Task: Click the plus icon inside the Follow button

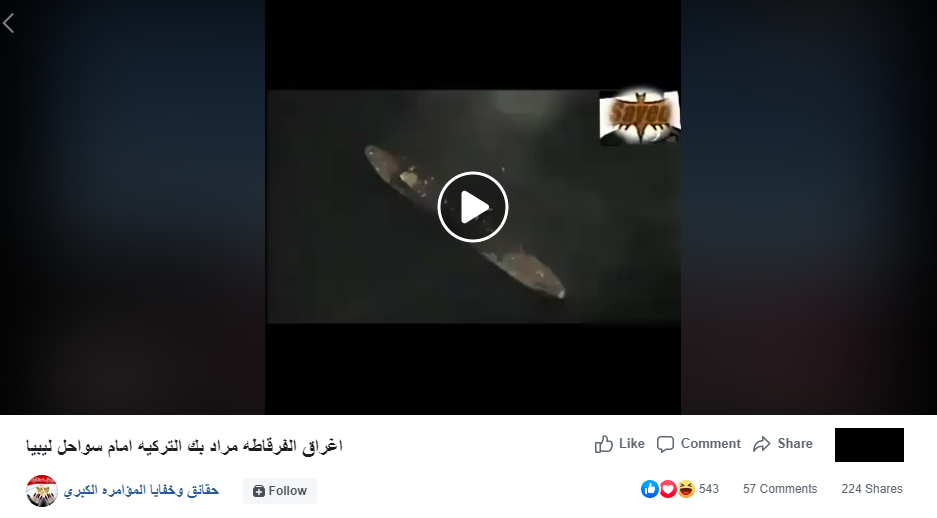Action: tap(259, 491)
